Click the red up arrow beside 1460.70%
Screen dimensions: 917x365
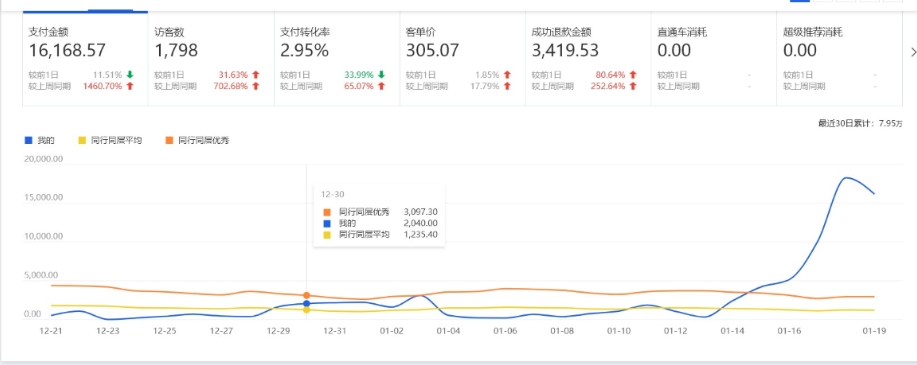pos(130,86)
